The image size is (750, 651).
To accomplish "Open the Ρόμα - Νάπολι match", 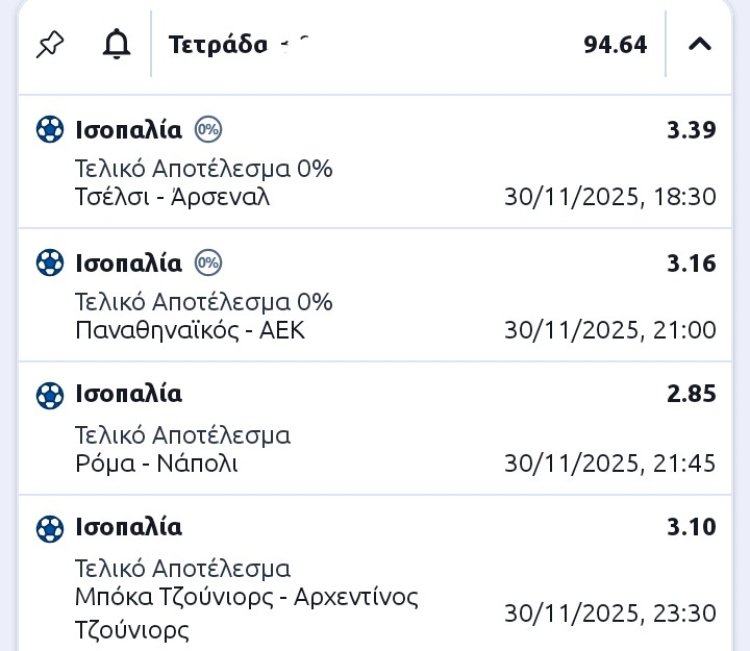I will 157,464.
